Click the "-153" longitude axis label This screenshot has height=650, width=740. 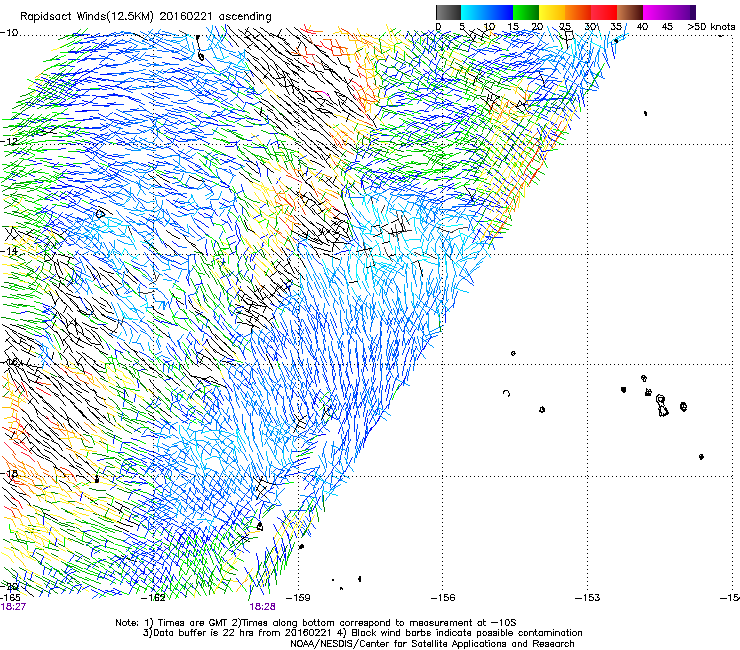coord(588,598)
